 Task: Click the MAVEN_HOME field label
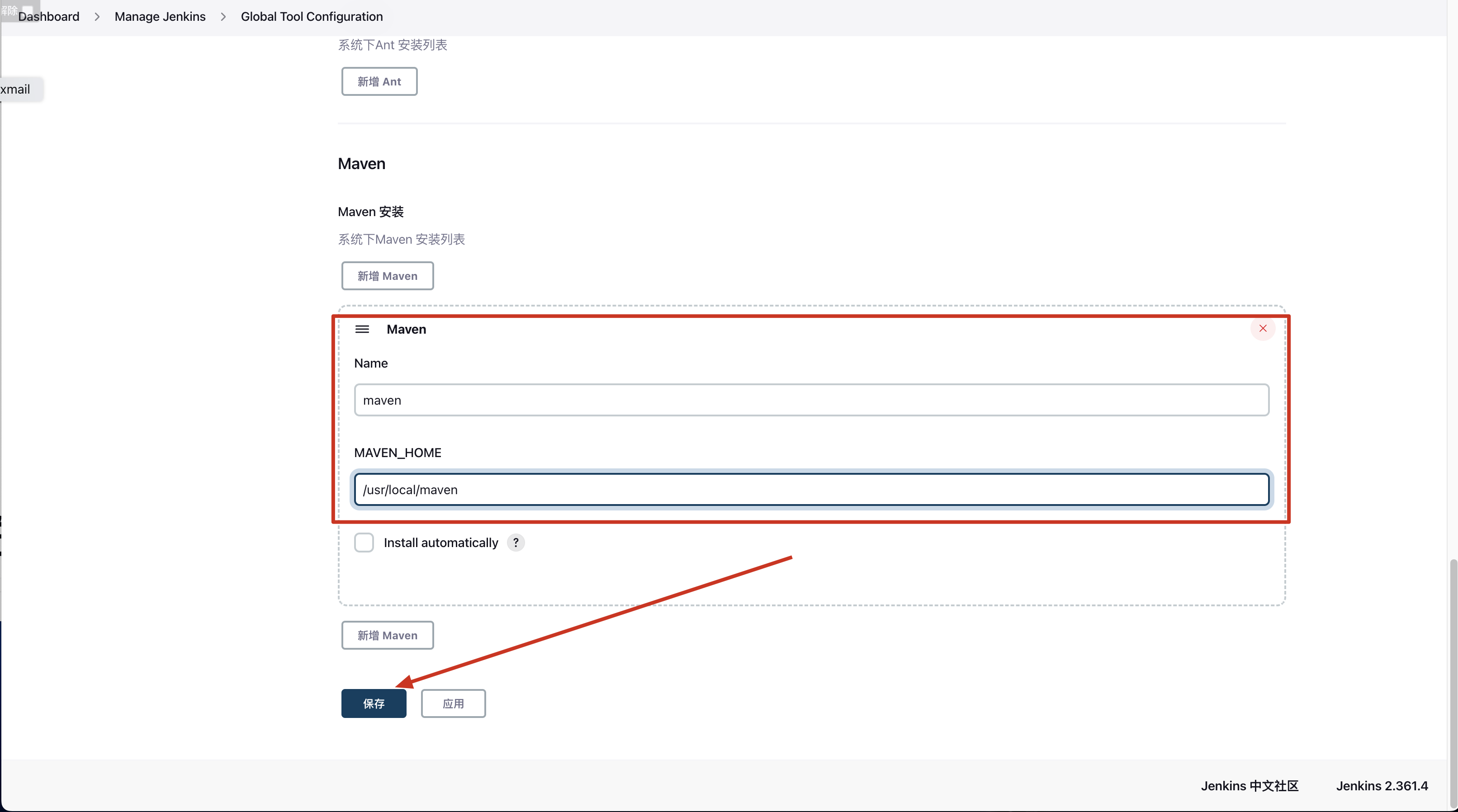[398, 453]
